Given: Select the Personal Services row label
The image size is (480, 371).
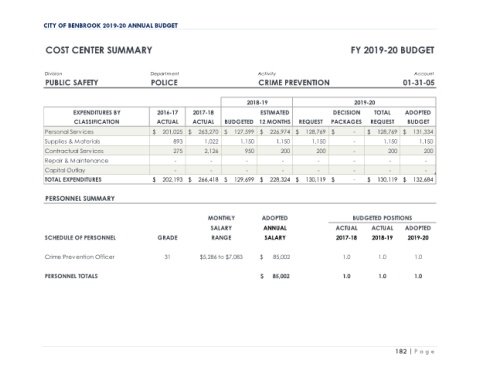Looking at the screenshot, I should coord(69,132).
